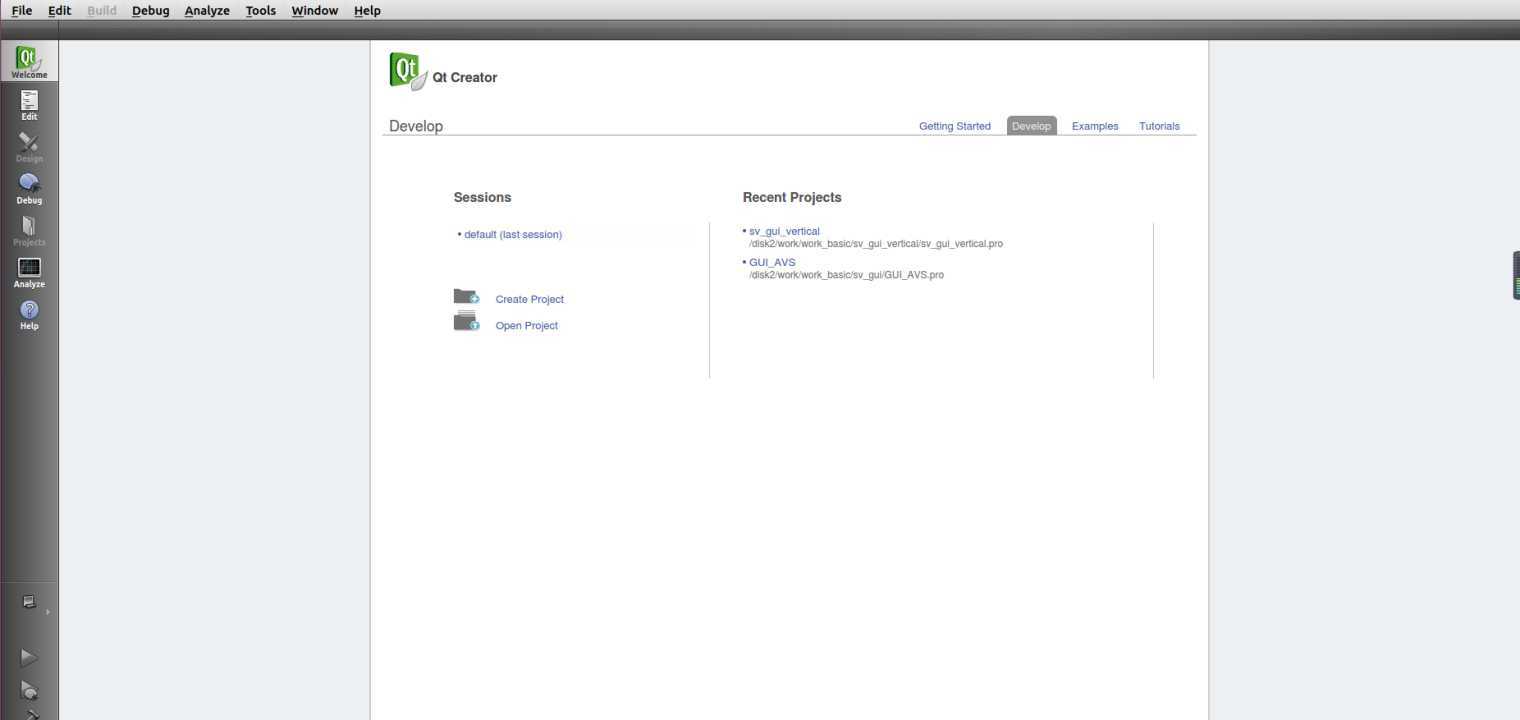The height and width of the screenshot is (720, 1520).
Task: Open Projects mode icon
Action: tap(29, 231)
